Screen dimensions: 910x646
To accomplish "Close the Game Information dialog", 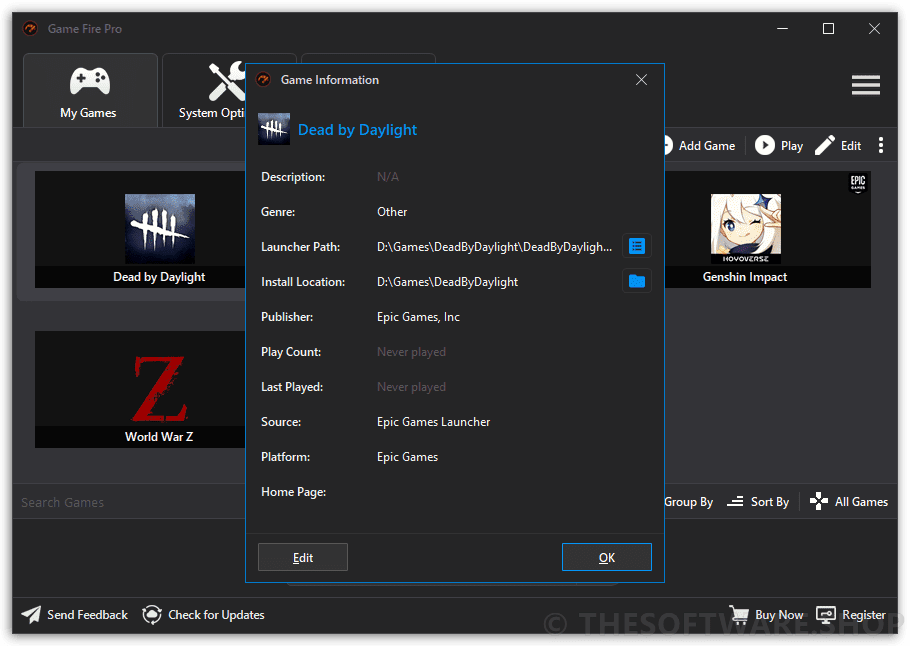I will tap(641, 80).
